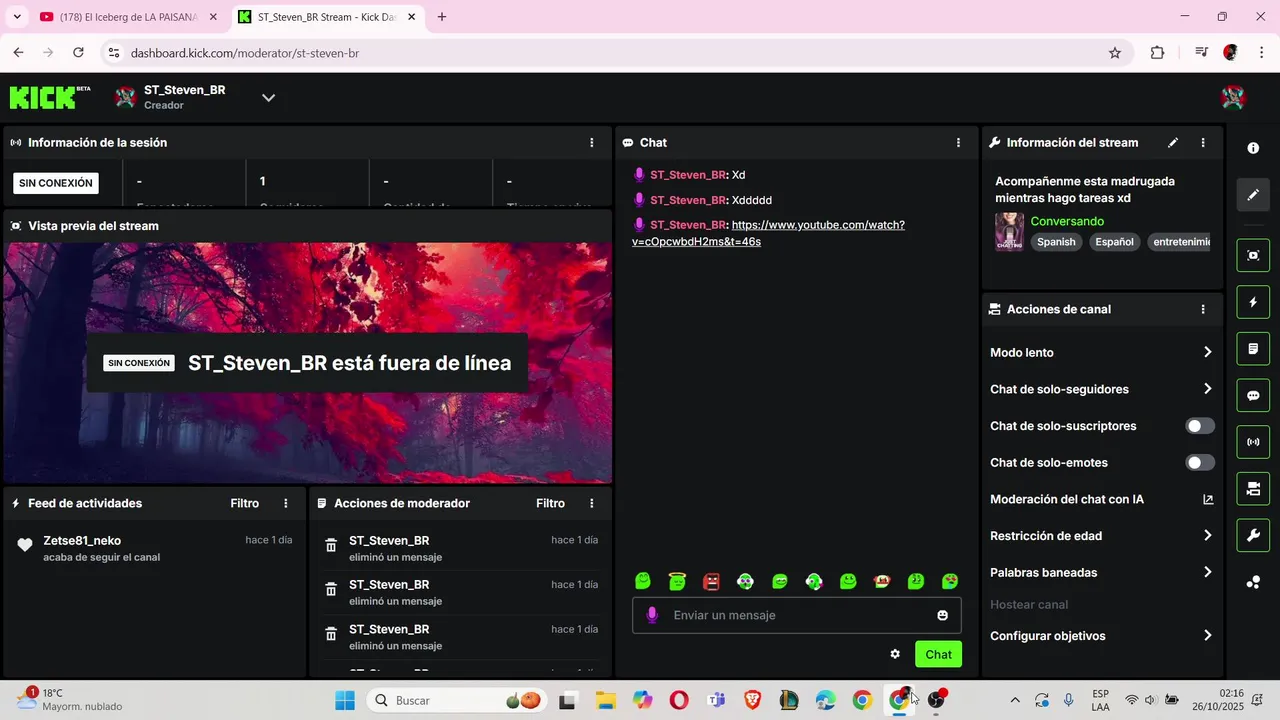Select the ST_Steven_BR Stream Kick tab
This screenshot has width=1280, height=720.
pos(327,17)
